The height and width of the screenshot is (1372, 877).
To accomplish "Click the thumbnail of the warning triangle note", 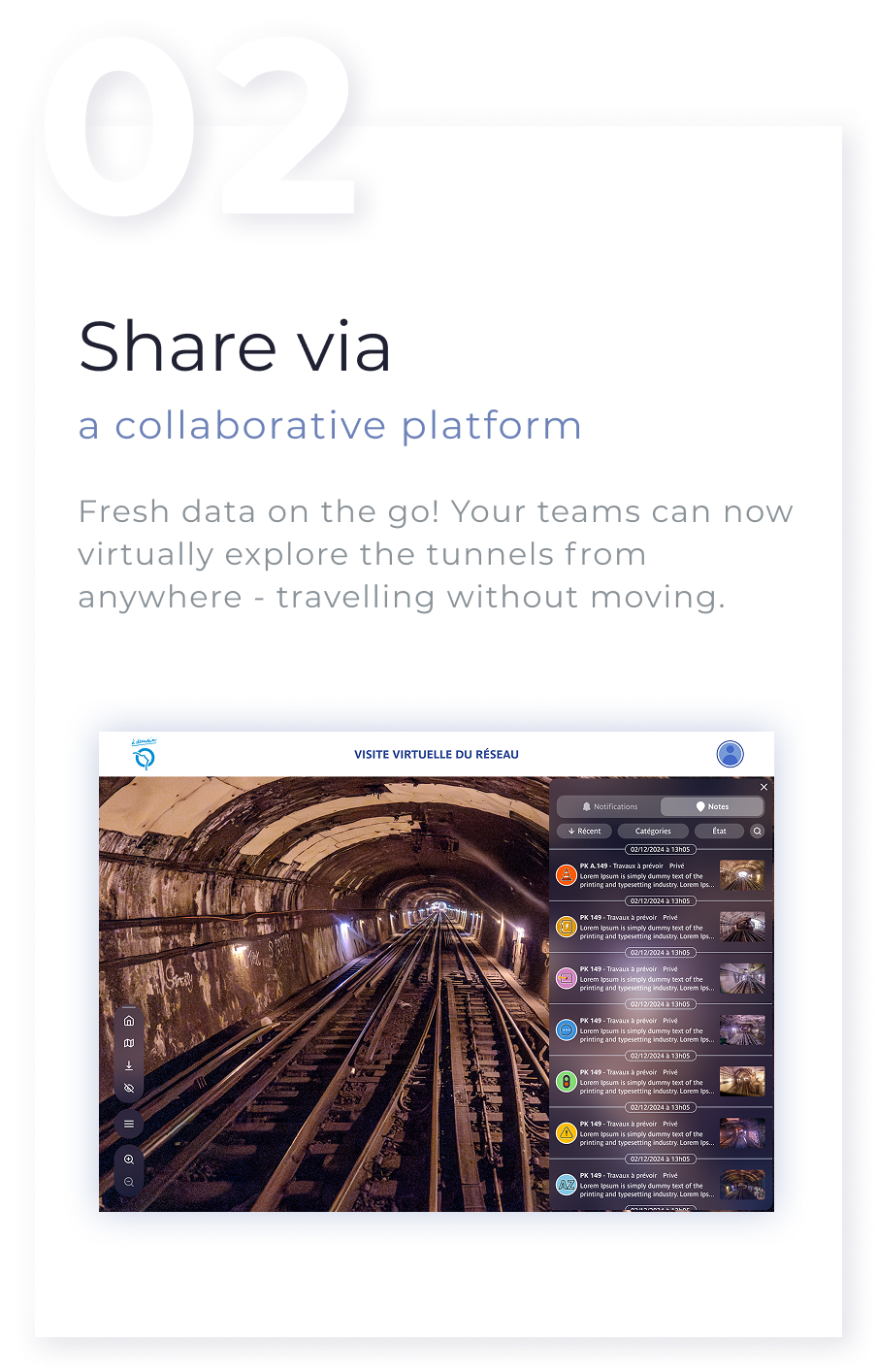I will (x=742, y=1133).
